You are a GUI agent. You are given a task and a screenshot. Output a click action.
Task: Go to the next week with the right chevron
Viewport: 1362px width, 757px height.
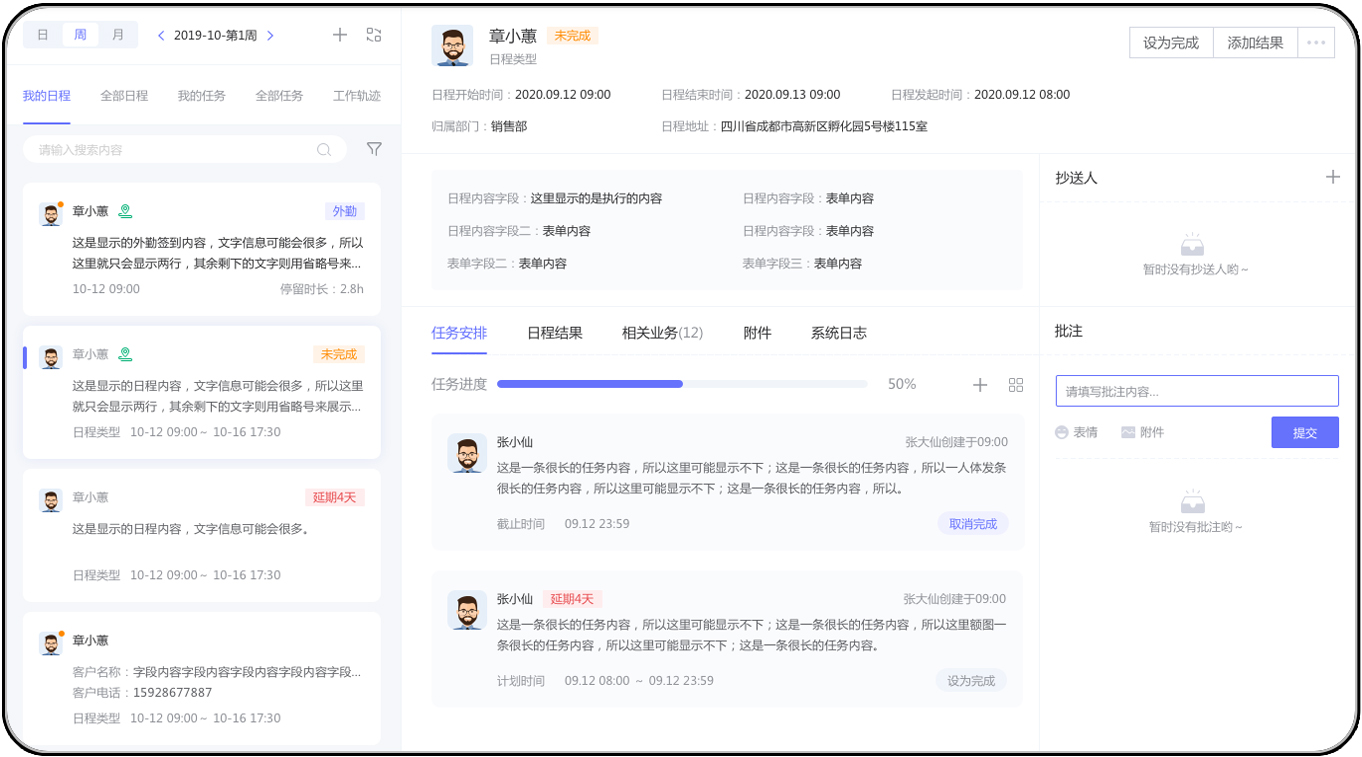270,35
